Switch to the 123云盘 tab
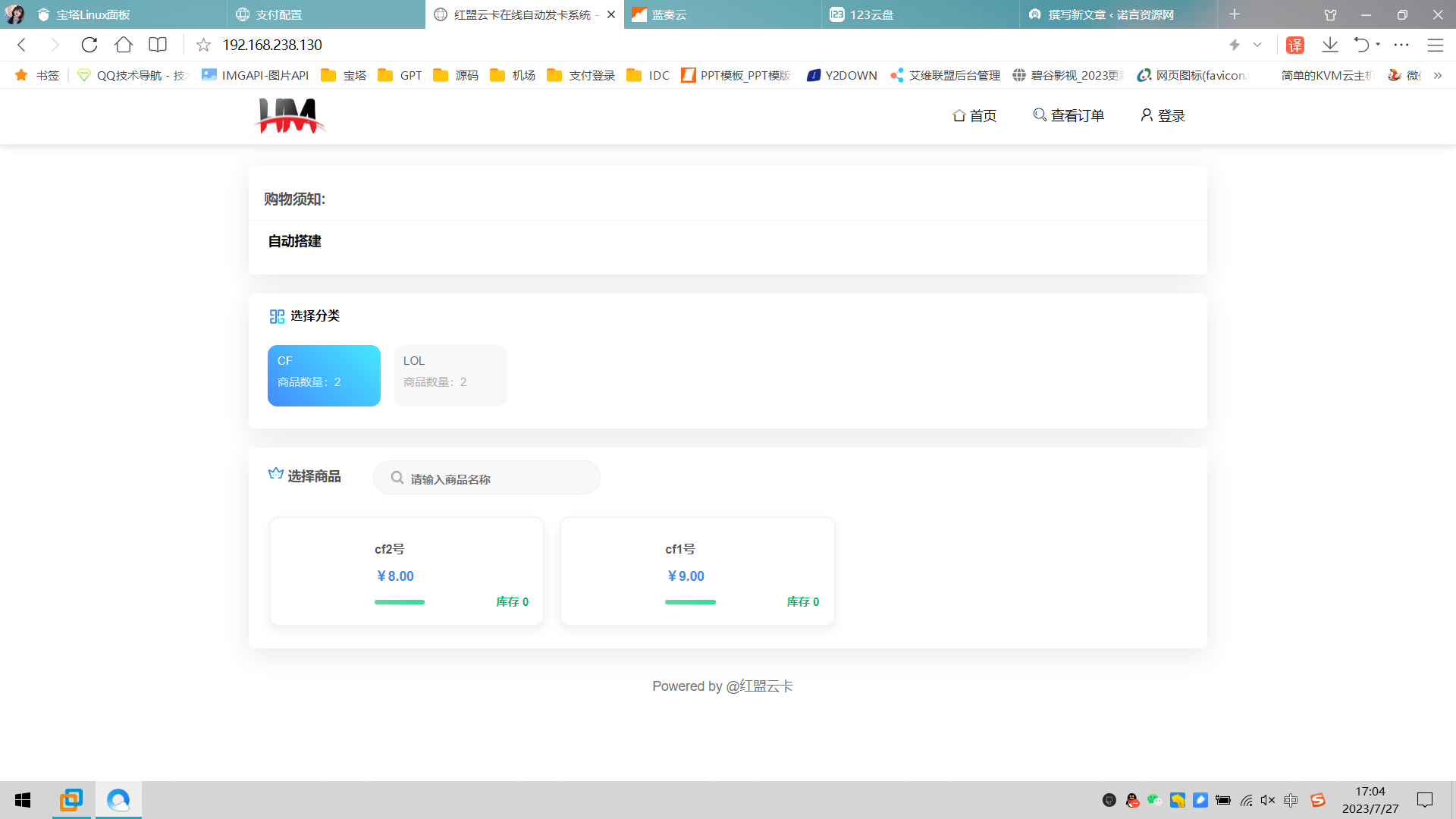 pos(921,14)
